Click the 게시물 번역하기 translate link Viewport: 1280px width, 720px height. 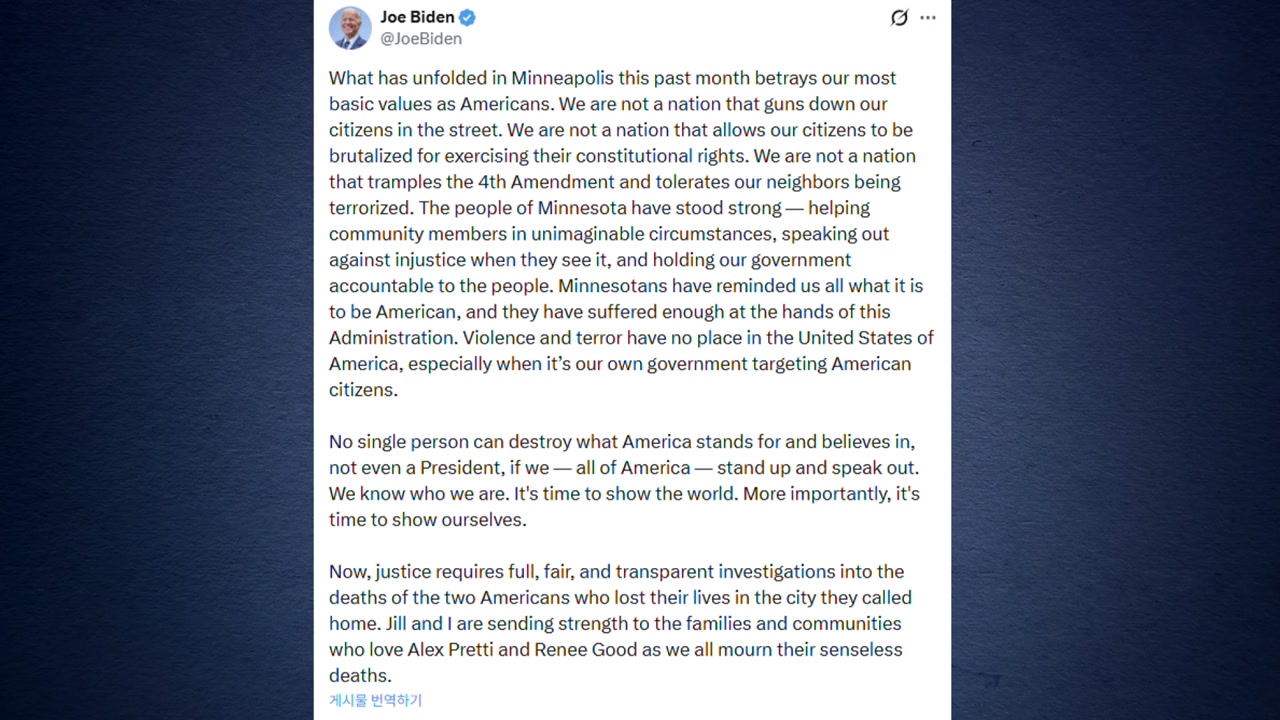[x=375, y=700]
